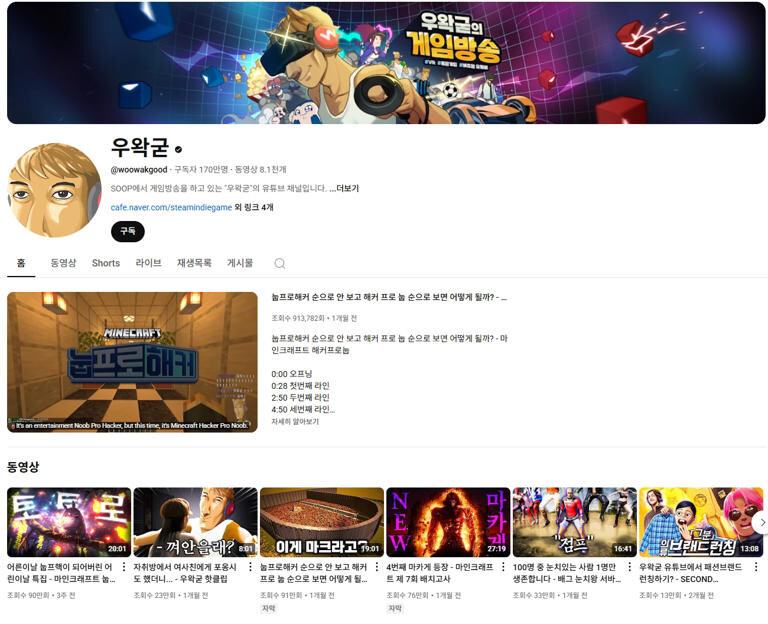Expand featured video description via 자세히 알아보기
Viewport: 768px width, 624px height.
(x=295, y=421)
